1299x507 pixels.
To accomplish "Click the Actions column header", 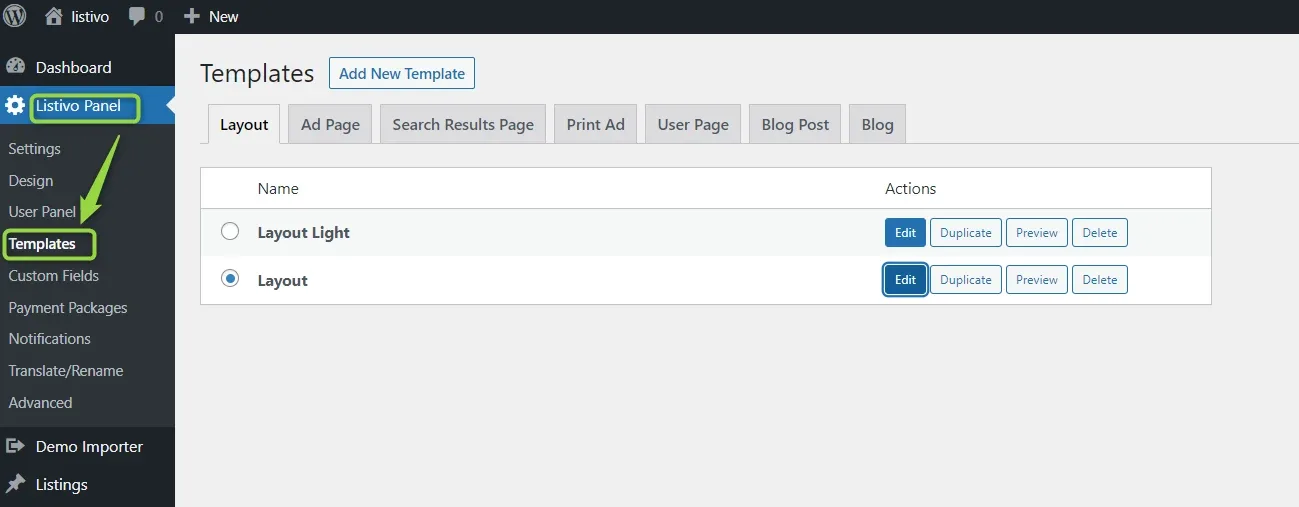I will pos(910,188).
